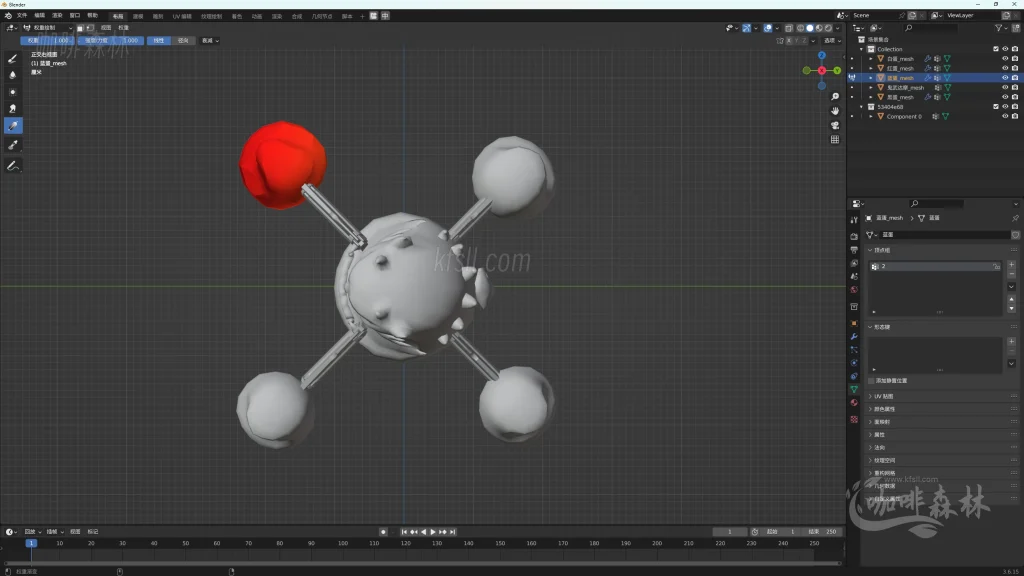Click the 线性 gradient type button
This screenshot has height=576, width=1024.
coord(159,41)
